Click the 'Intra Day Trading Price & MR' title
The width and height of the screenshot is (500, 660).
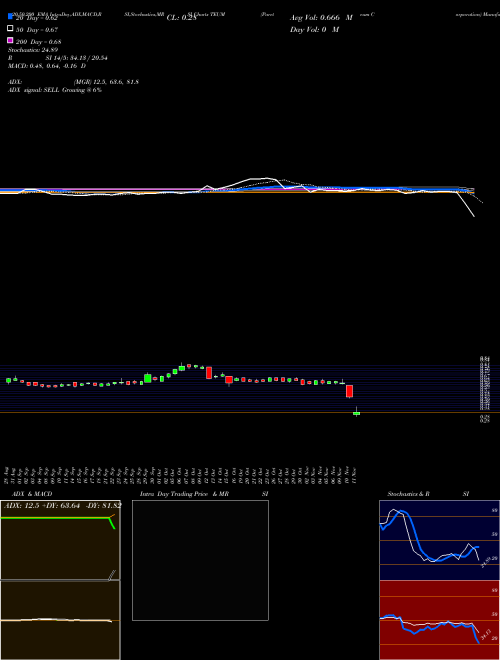(x=184, y=494)
